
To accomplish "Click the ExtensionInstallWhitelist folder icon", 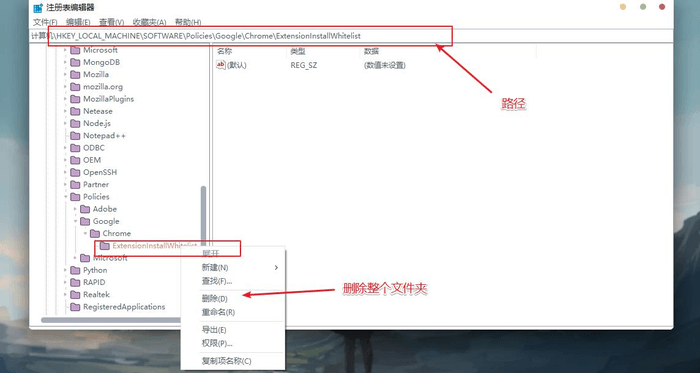I will click(x=104, y=246).
